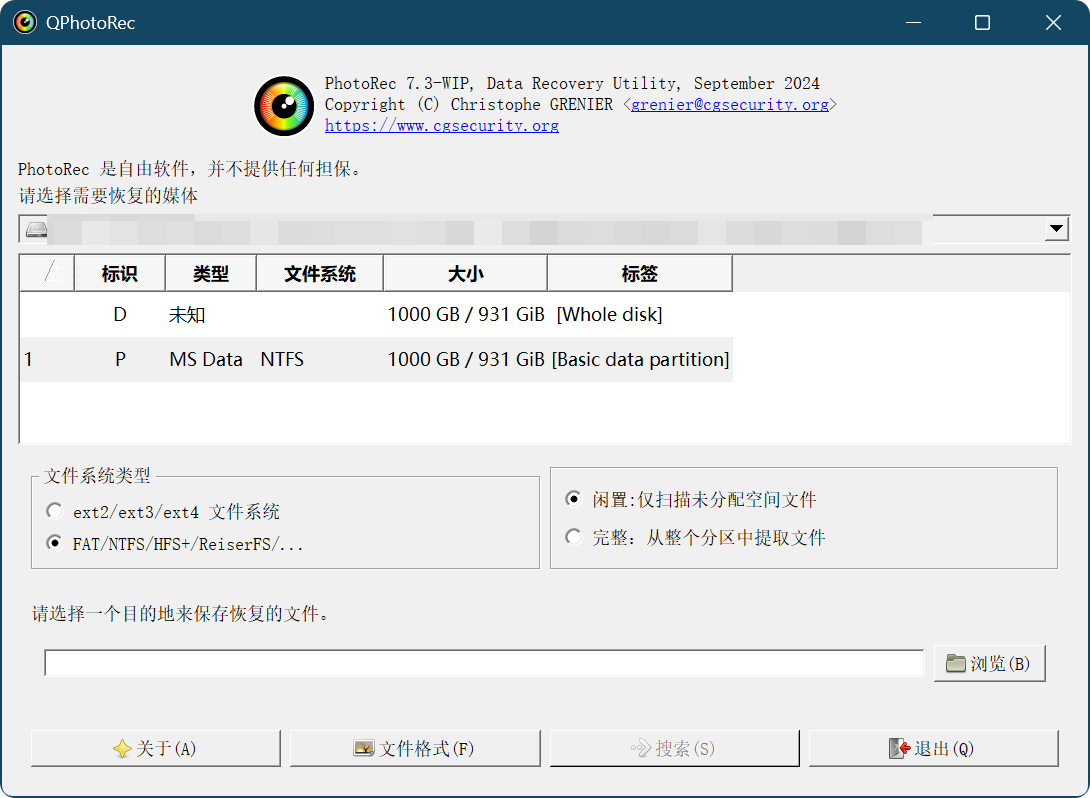Viewport: 1090px width, 798px height.
Task: Click 1000 GB / 931 GiB in MS Data row
Action: coord(466,359)
